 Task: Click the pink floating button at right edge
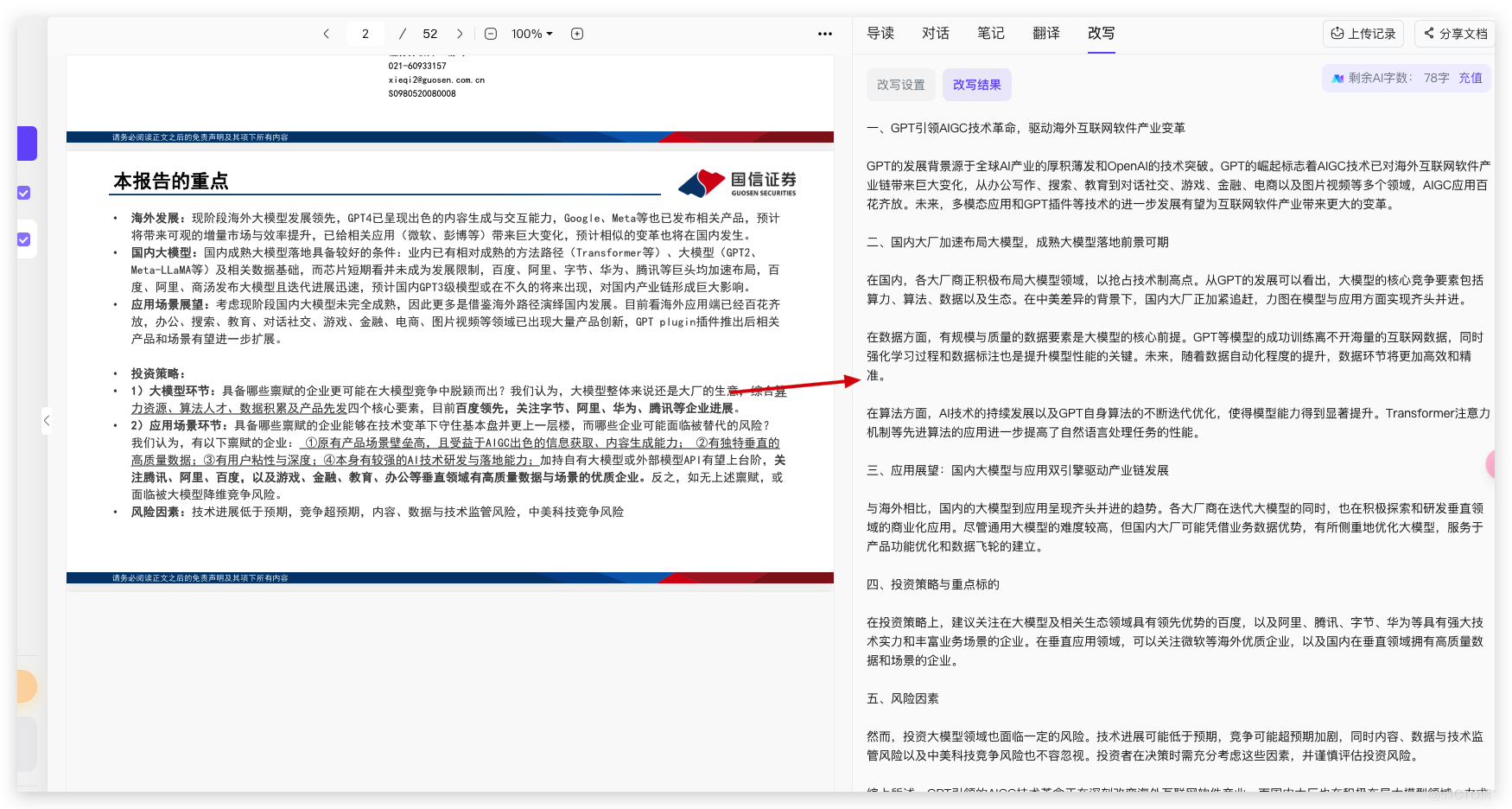(1490, 464)
